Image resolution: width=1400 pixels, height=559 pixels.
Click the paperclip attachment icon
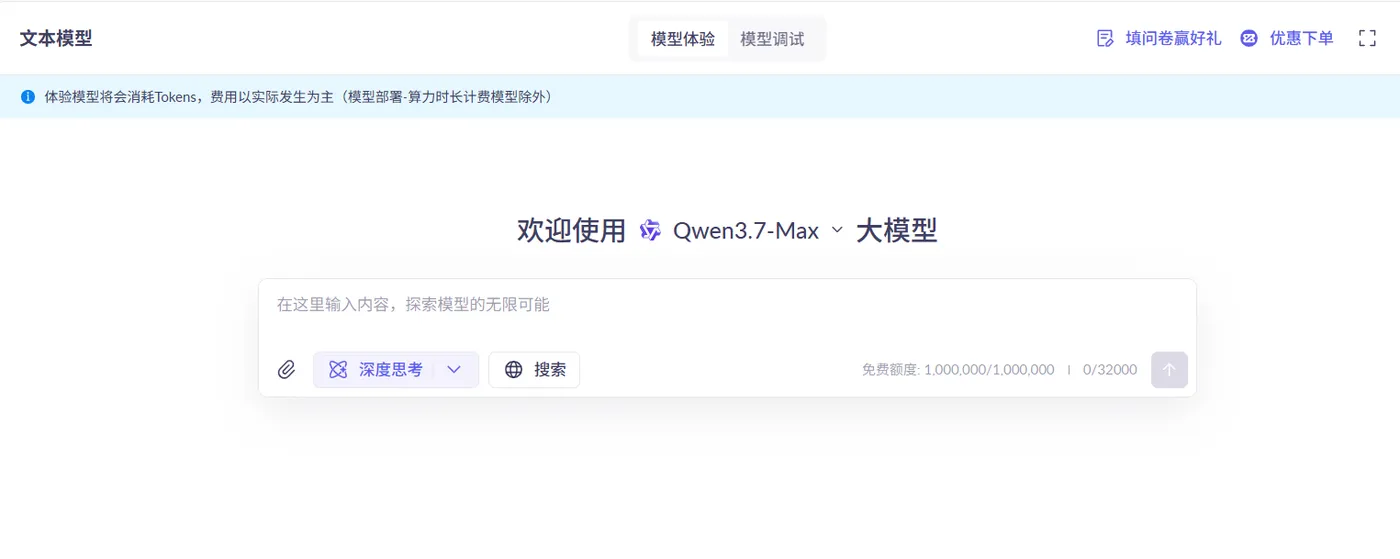pyautogui.click(x=286, y=370)
